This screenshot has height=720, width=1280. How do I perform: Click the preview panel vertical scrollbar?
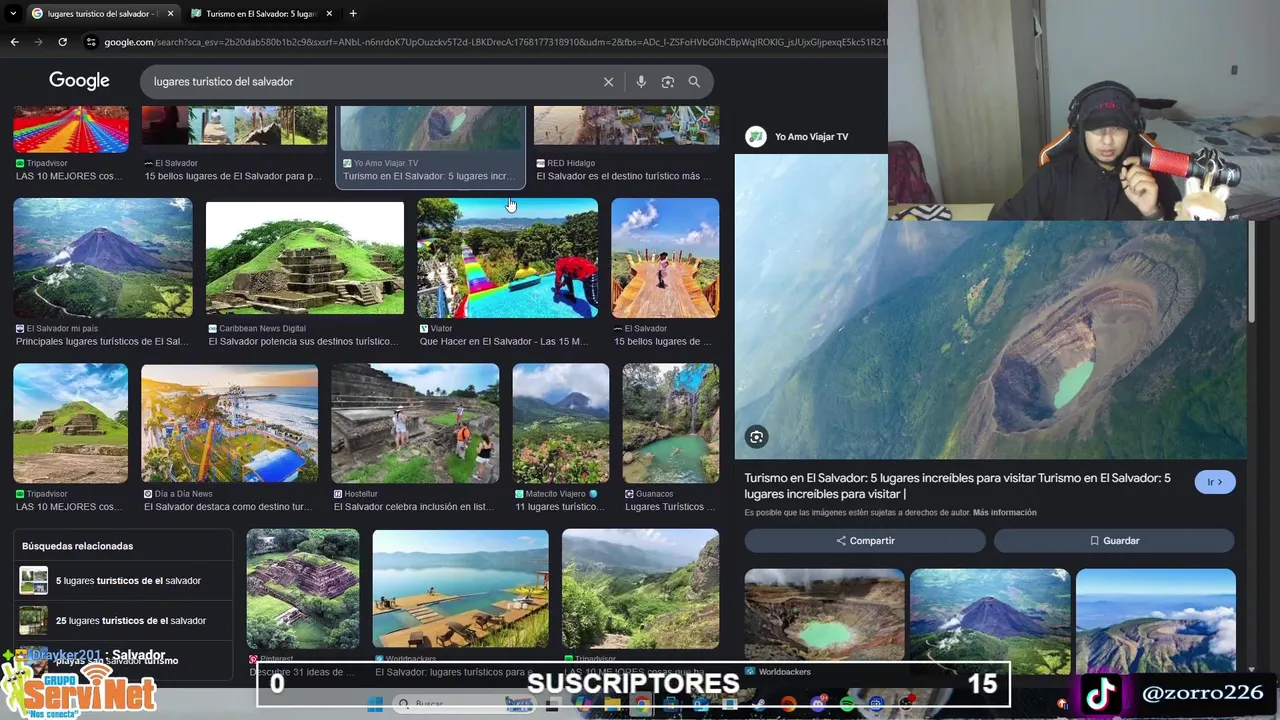click(1251, 272)
